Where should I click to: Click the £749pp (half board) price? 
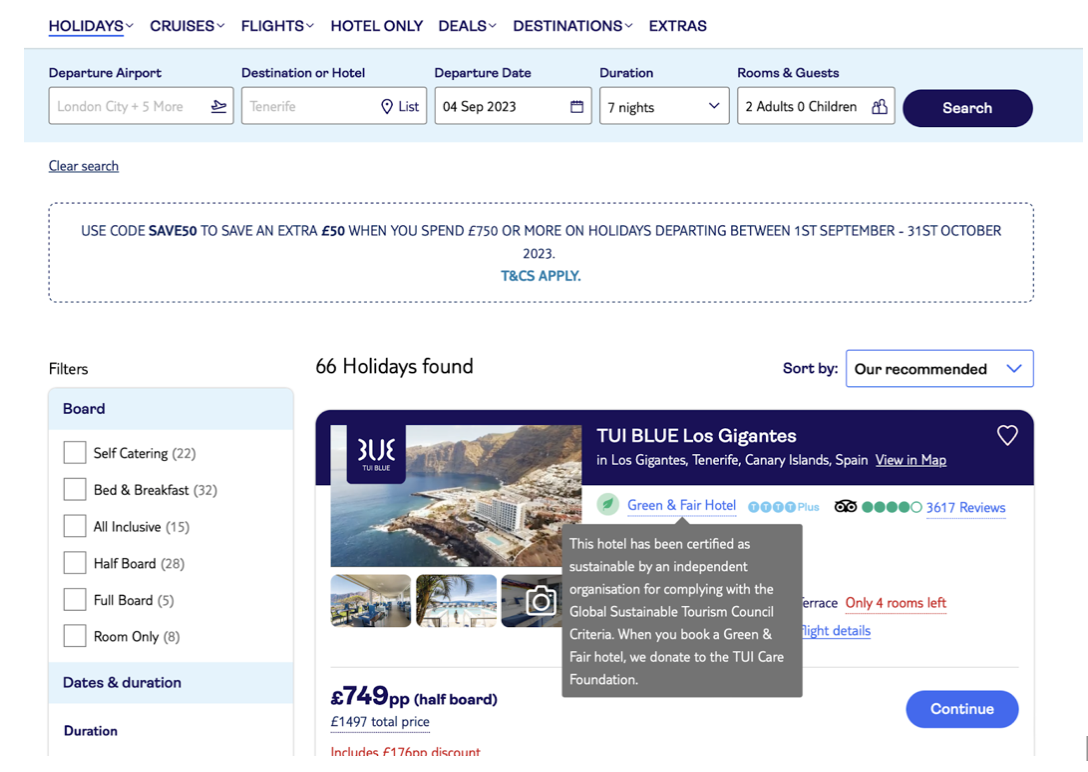414,696
